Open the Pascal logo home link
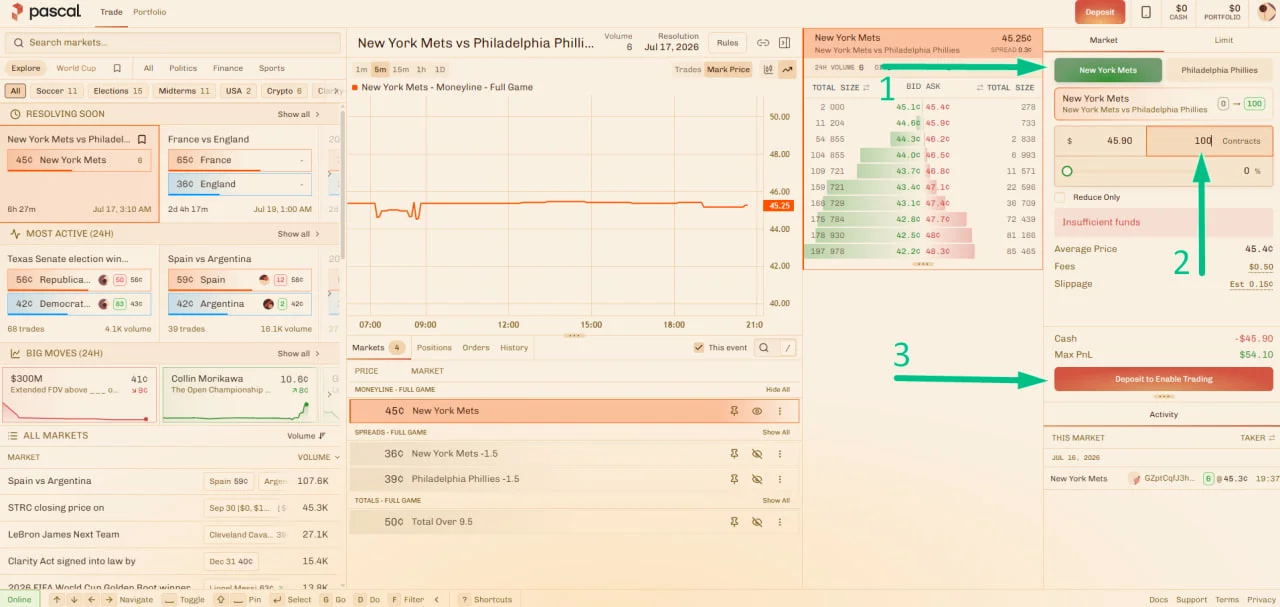The width and height of the screenshot is (1280, 607). [x=45, y=12]
